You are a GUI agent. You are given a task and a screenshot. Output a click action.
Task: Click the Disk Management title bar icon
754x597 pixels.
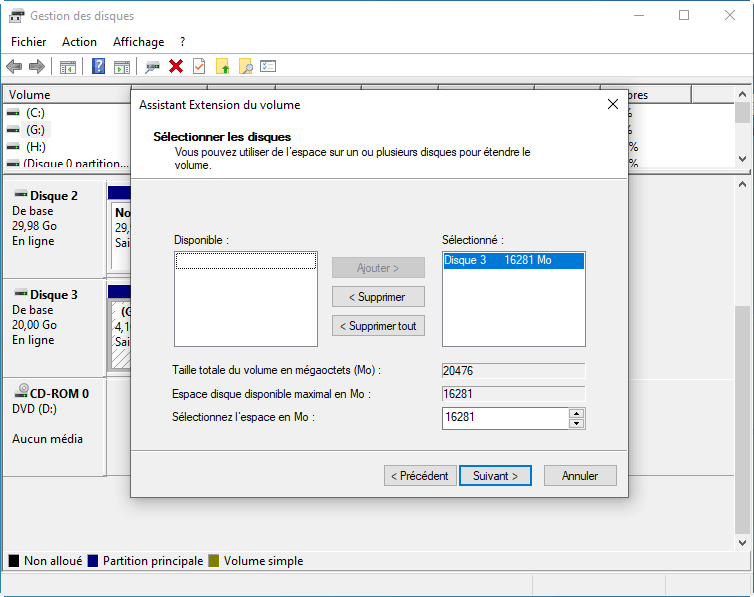[16, 15]
